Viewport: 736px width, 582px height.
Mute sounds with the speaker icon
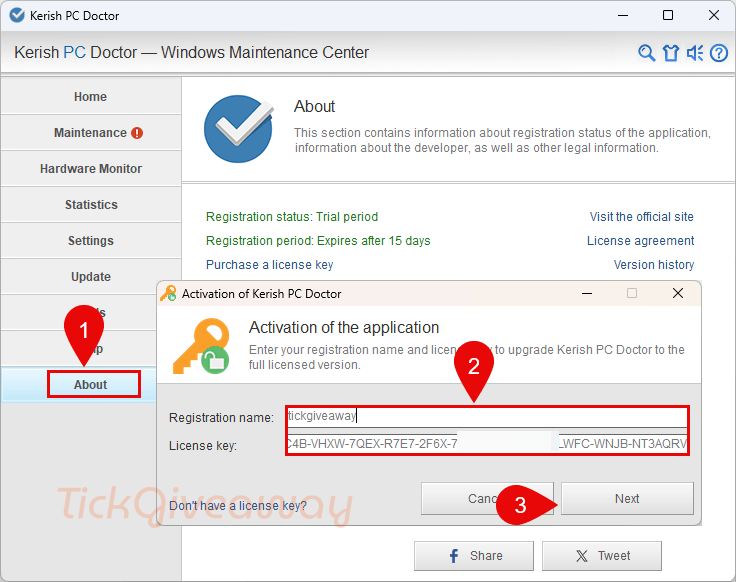pos(695,53)
